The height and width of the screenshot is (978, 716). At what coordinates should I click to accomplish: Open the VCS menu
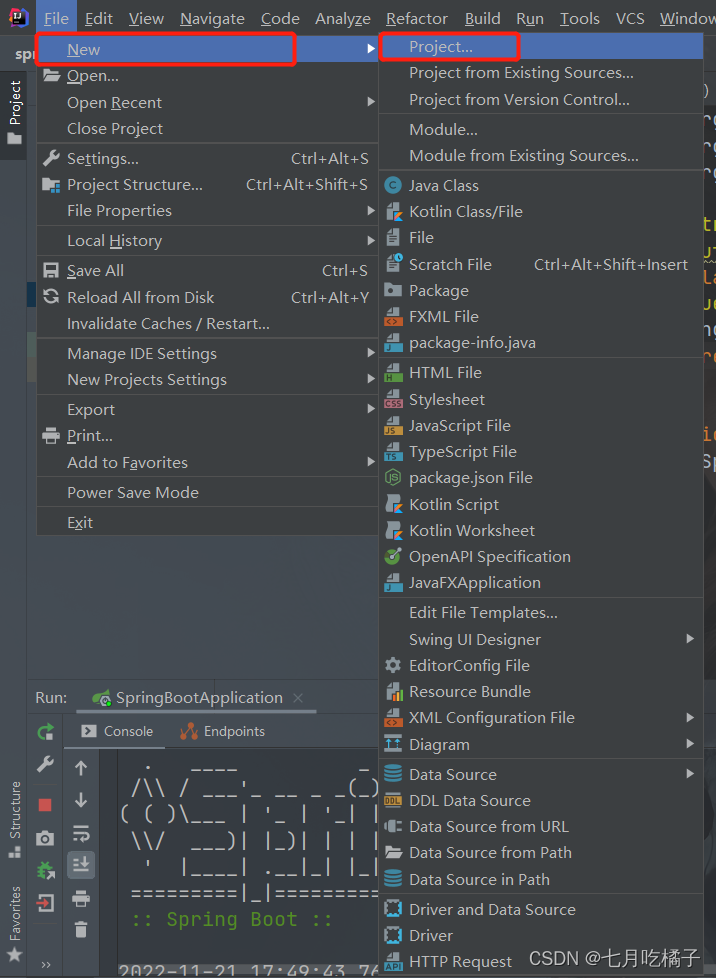[x=630, y=19]
